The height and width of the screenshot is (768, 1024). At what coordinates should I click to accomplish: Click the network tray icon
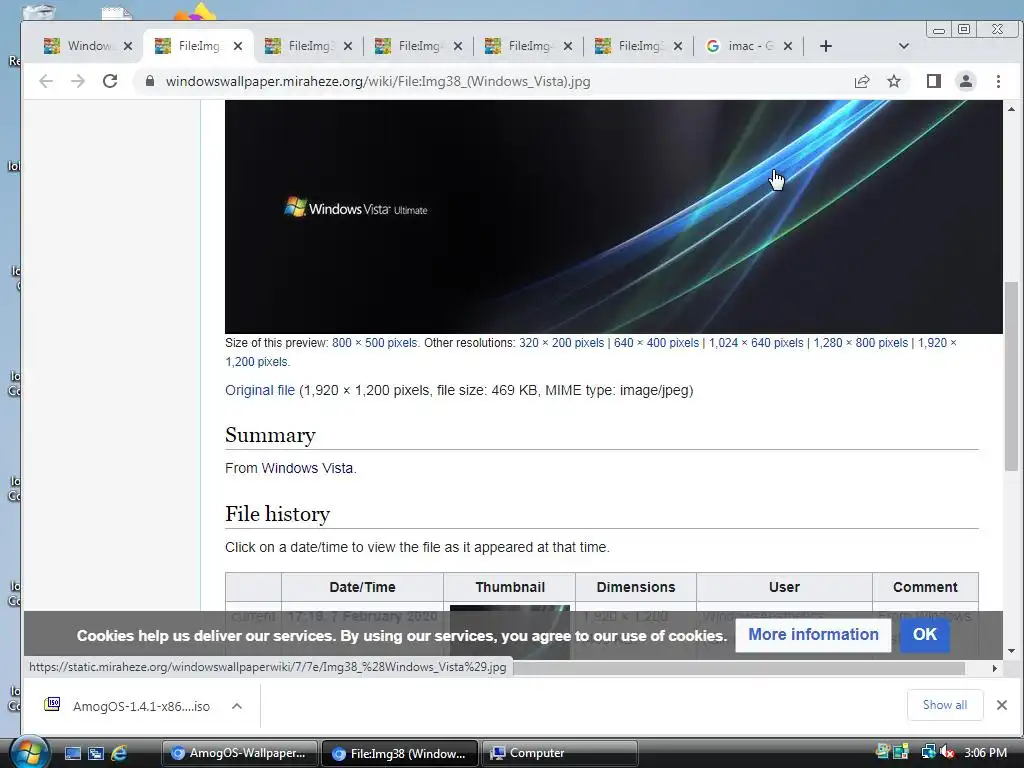point(928,752)
